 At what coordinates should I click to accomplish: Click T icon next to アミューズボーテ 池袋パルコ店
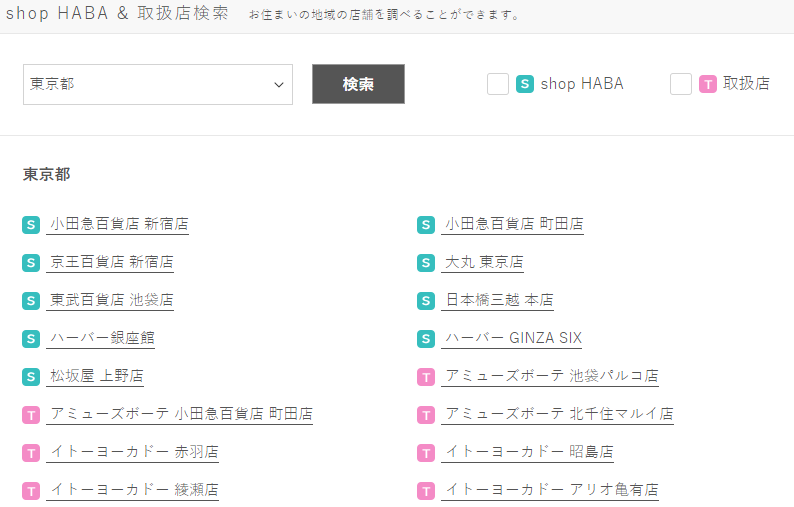426,377
